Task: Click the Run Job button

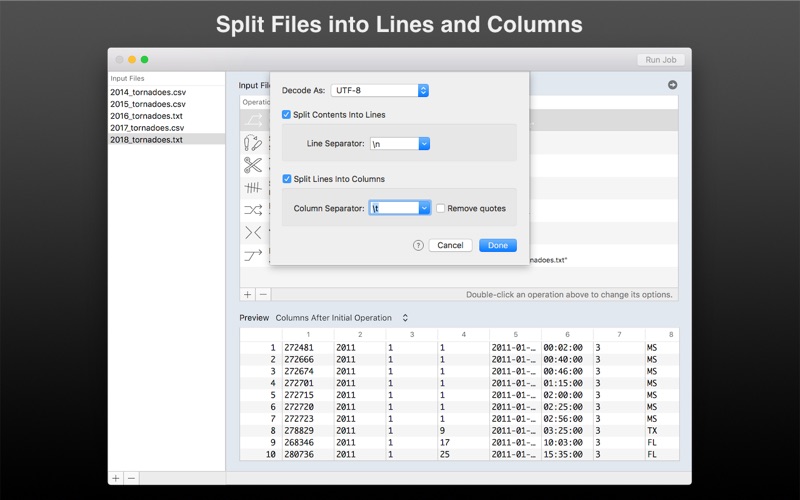Action: pyautogui.click(x=661, y=60)
